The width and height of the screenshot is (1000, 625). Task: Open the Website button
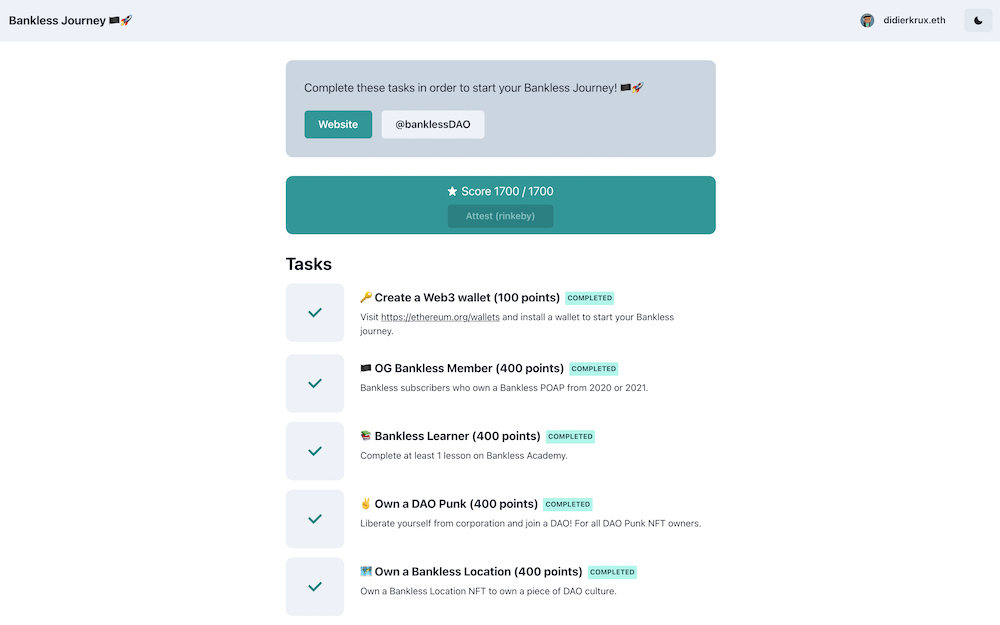pyautogui.click(x=338, y=124)
